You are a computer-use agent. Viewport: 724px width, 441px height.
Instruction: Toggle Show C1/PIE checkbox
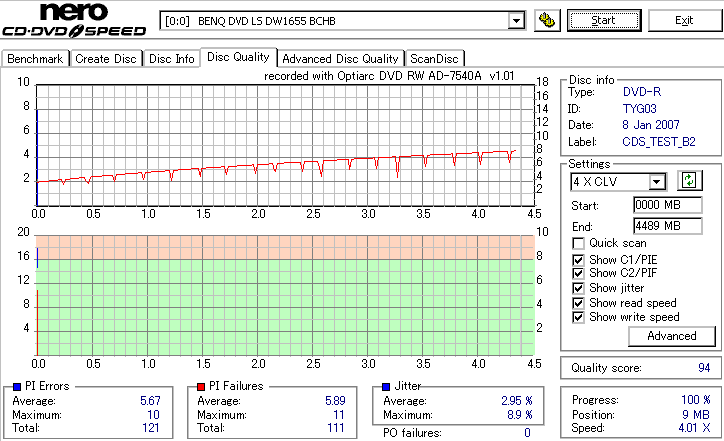coord(578,260)
